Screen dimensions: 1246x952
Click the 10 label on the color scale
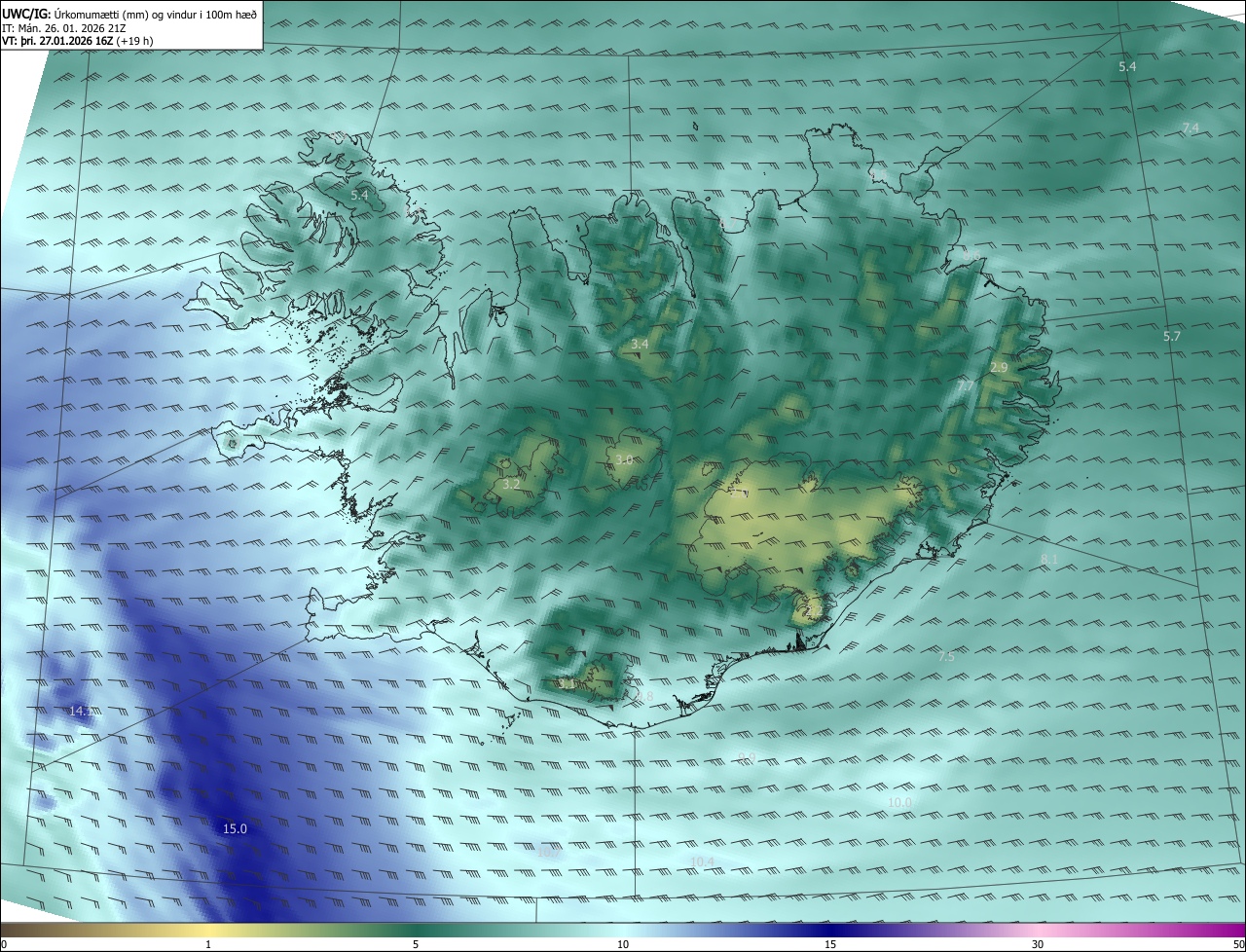(x=623, y=945)
